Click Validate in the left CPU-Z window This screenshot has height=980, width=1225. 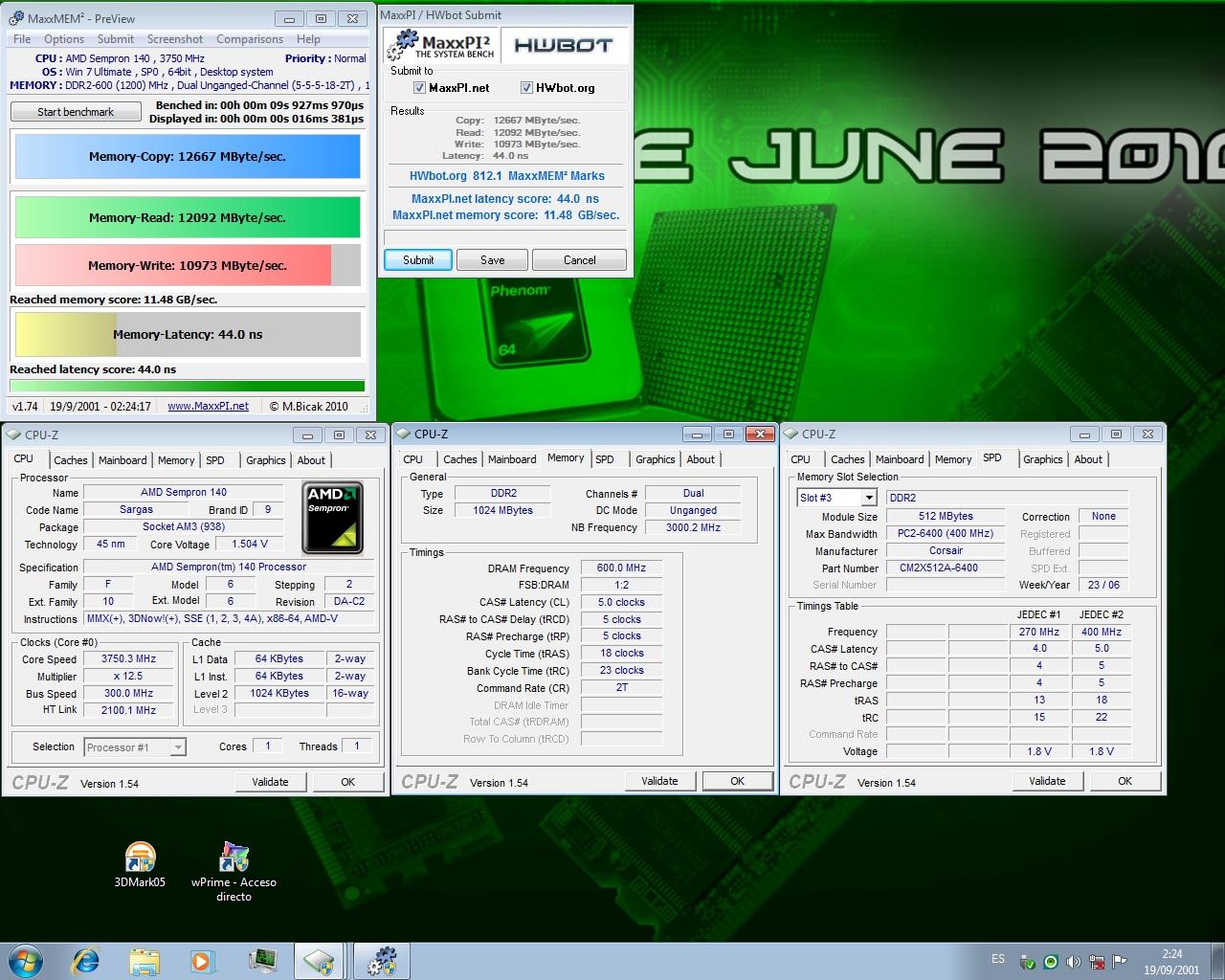pos(270,782)
